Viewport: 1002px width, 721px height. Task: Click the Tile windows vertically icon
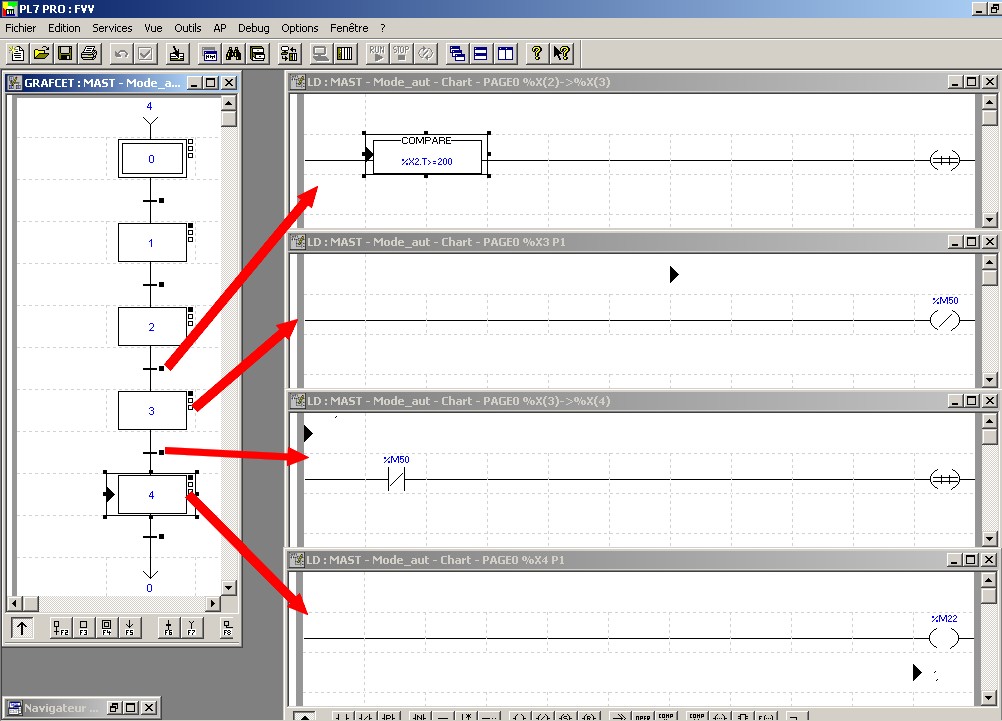(x=505, y=54)
